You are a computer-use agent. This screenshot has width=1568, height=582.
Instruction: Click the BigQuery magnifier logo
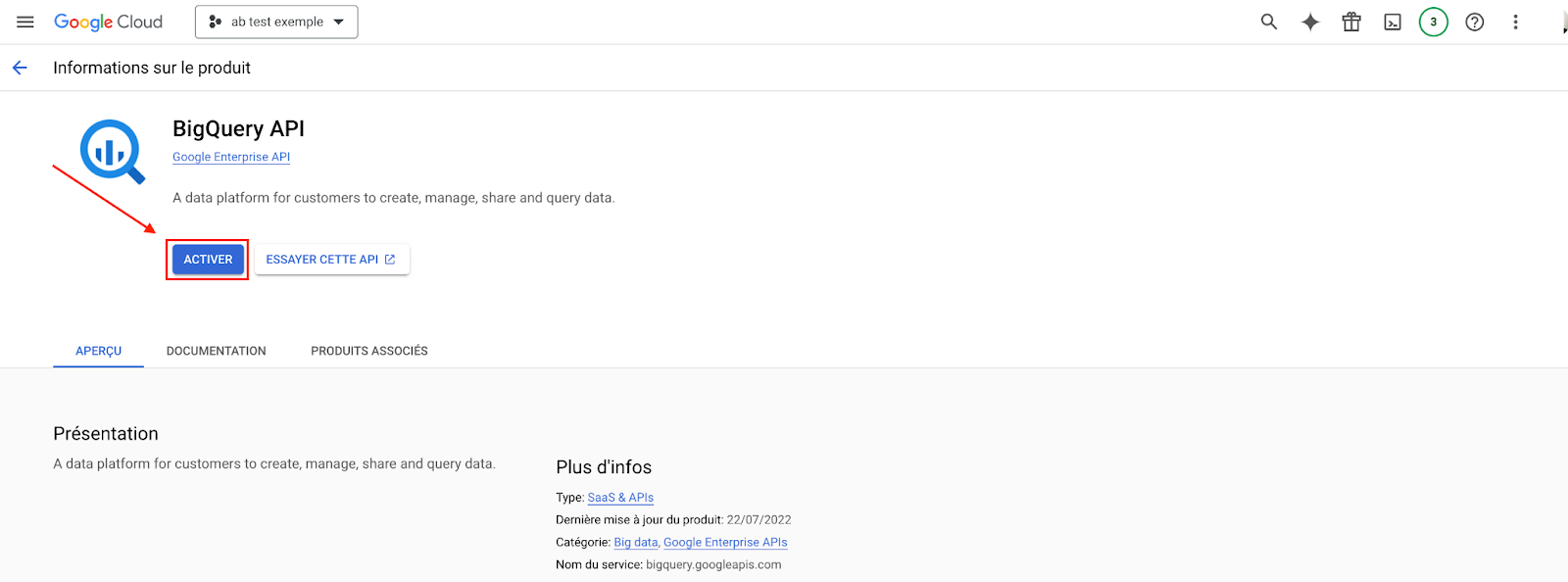[x=112, y=152]
